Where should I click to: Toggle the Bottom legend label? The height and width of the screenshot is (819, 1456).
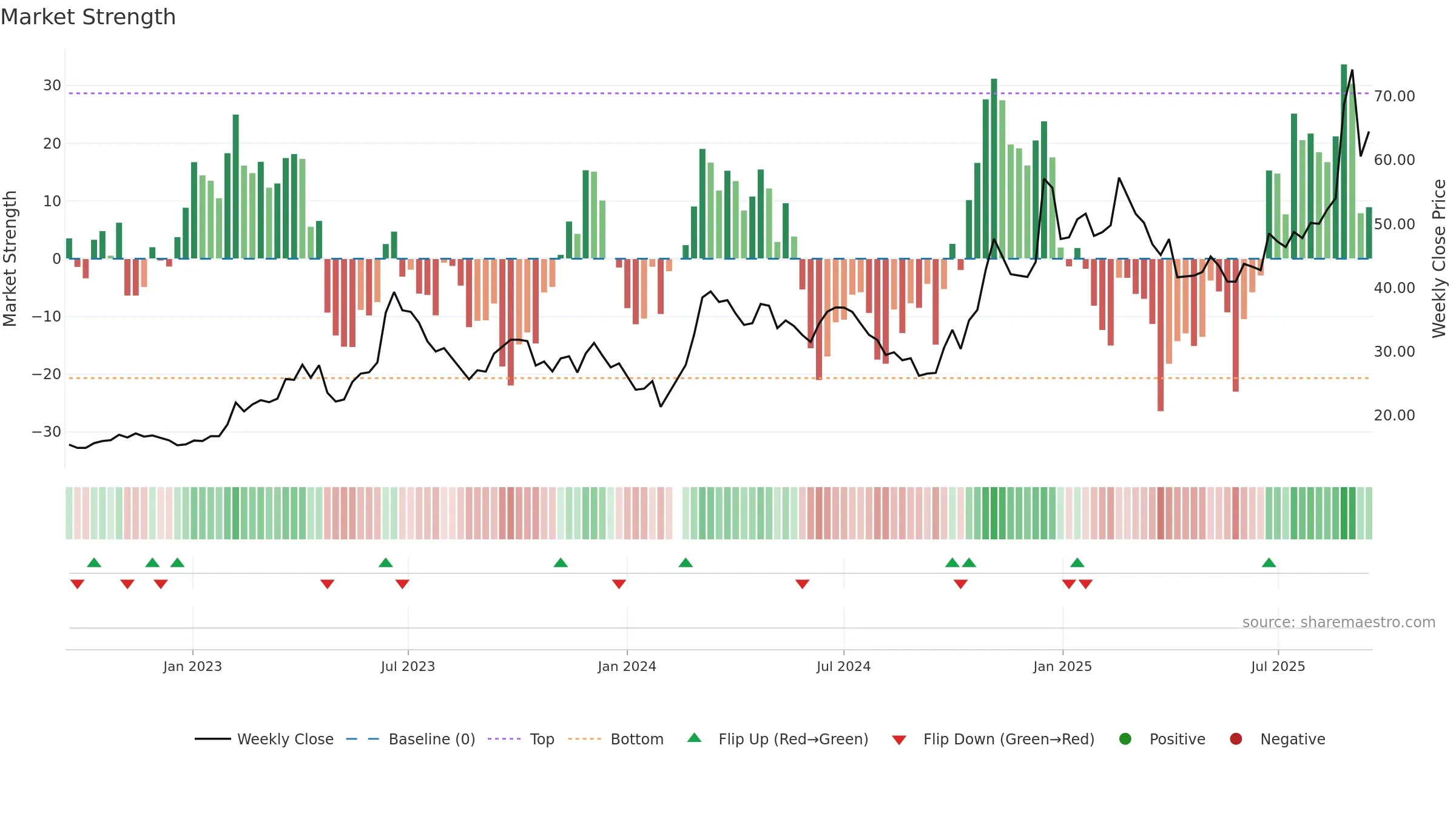coord(637,739)
